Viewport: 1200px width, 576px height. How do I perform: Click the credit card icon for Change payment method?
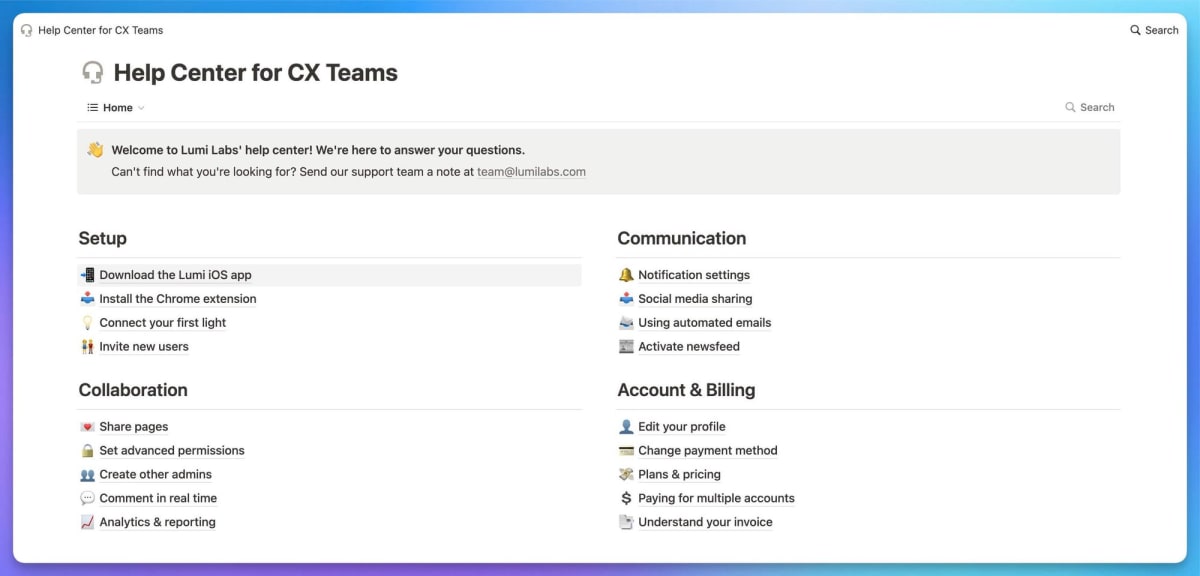pyautogui.click(x=626, y=451)
